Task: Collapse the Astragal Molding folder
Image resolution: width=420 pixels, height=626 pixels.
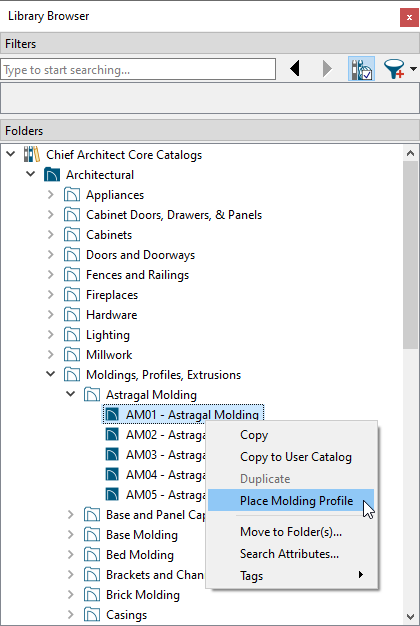Action: (x=71, y=394)
